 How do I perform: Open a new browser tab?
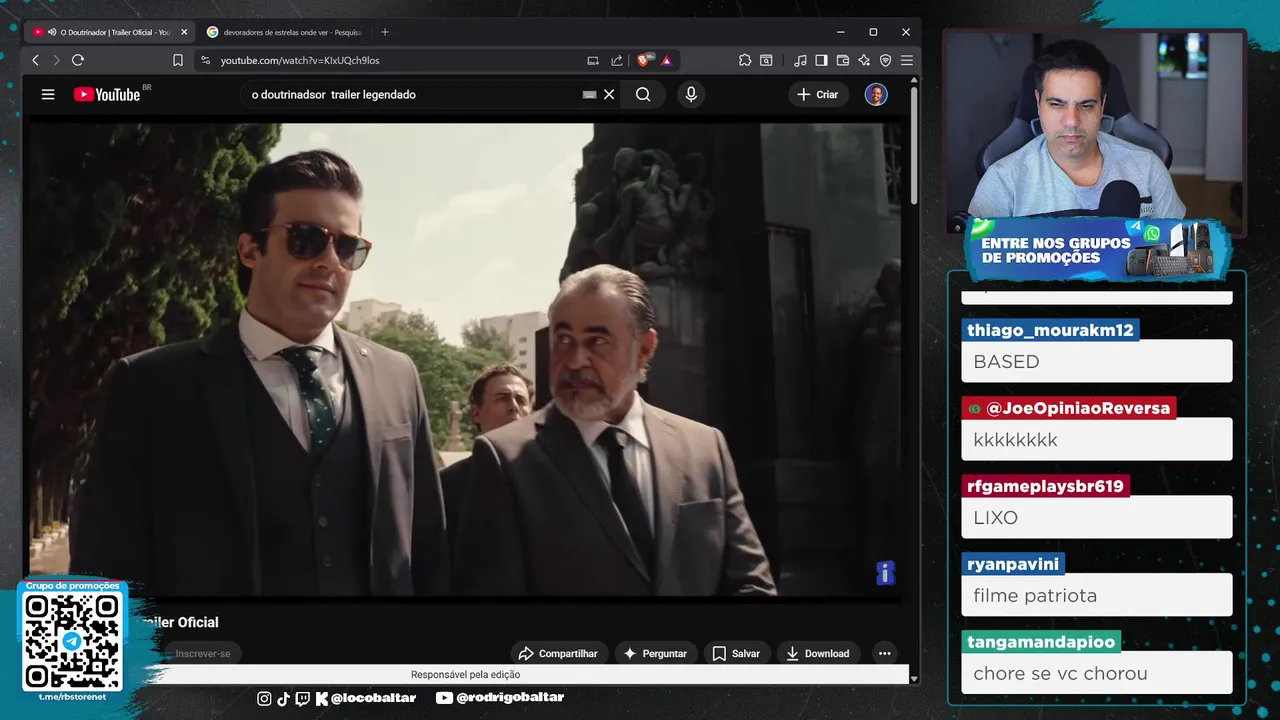click(x=384, y=32)
